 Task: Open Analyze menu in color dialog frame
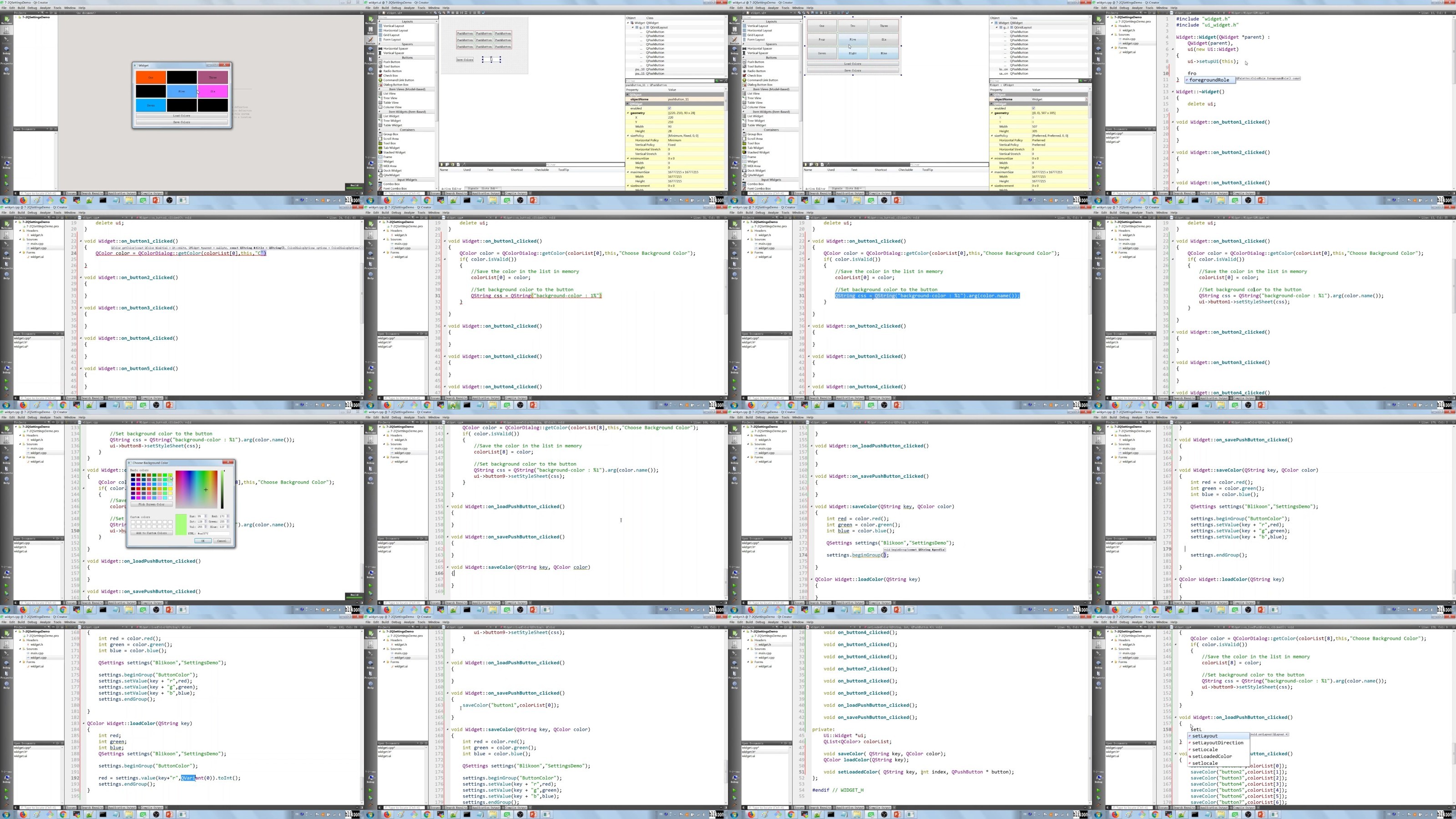coord(45,417)
